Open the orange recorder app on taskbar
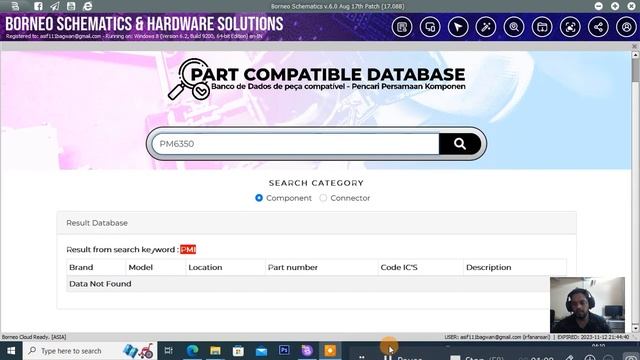 (330, 351)
